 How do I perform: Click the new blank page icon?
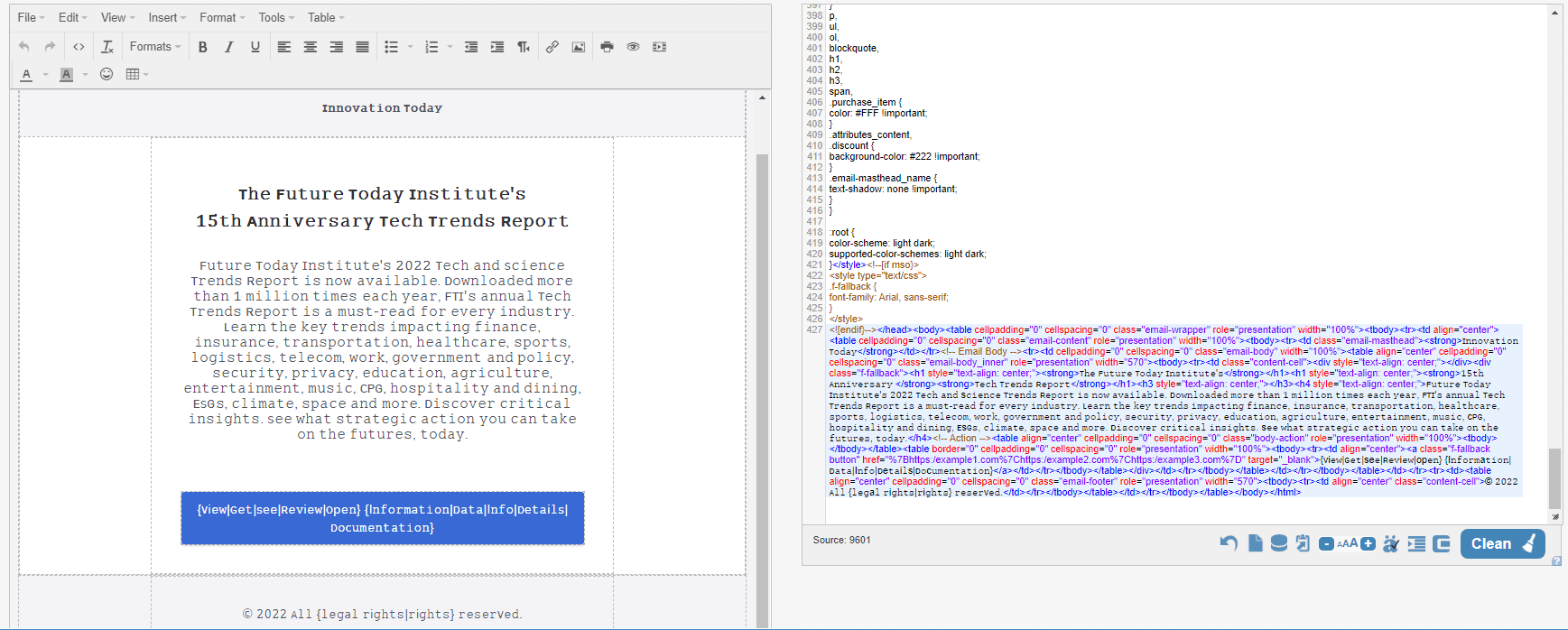[1255, 543]
